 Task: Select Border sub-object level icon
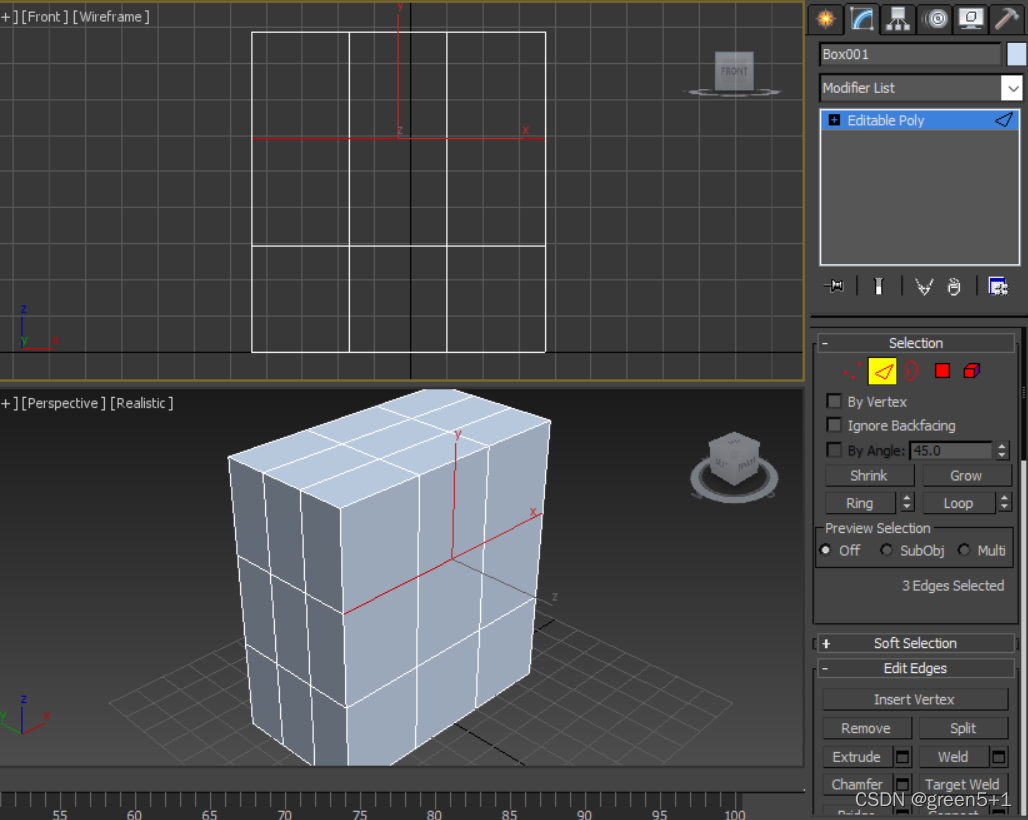[x=911, y=372]
